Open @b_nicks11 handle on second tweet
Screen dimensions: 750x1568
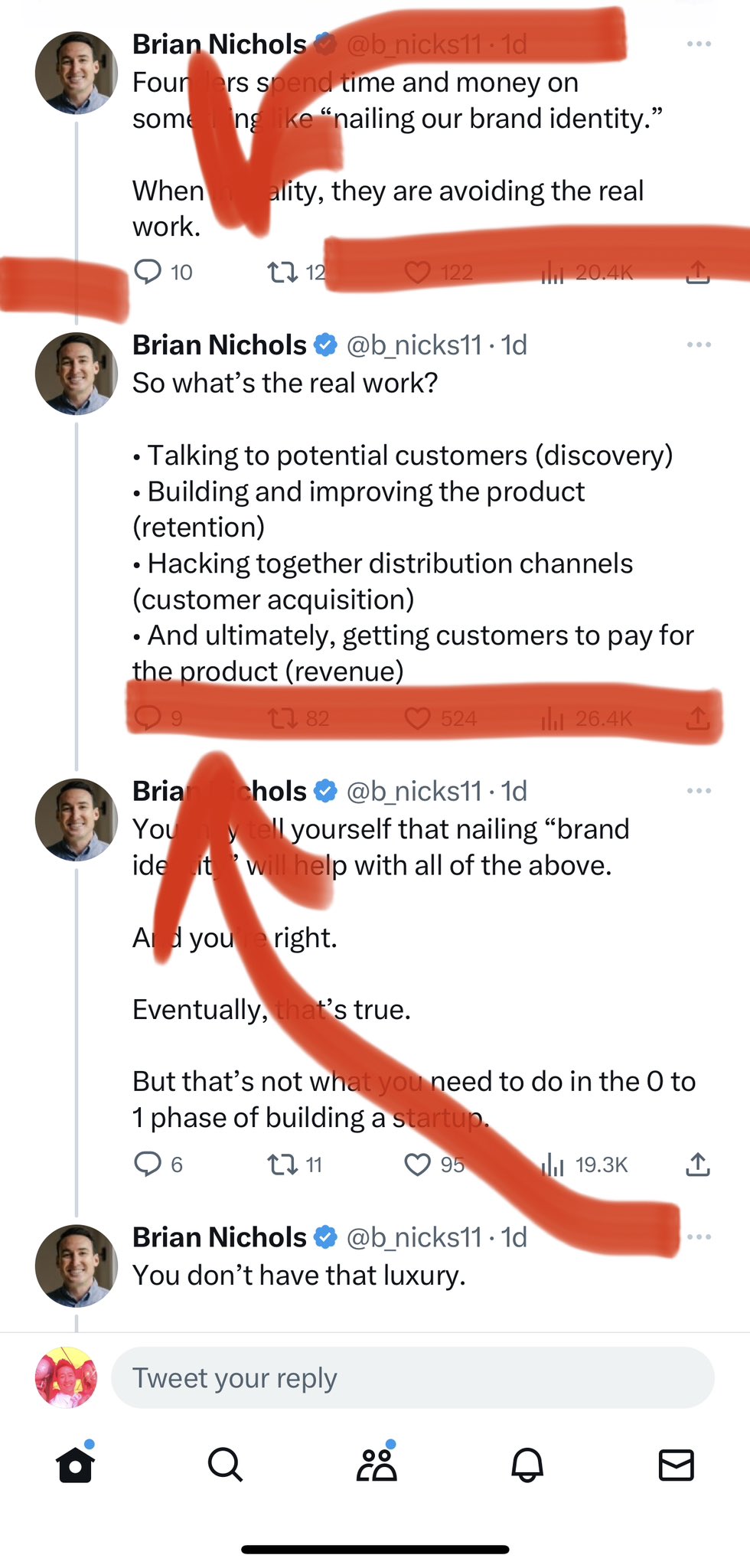(414, 345)
